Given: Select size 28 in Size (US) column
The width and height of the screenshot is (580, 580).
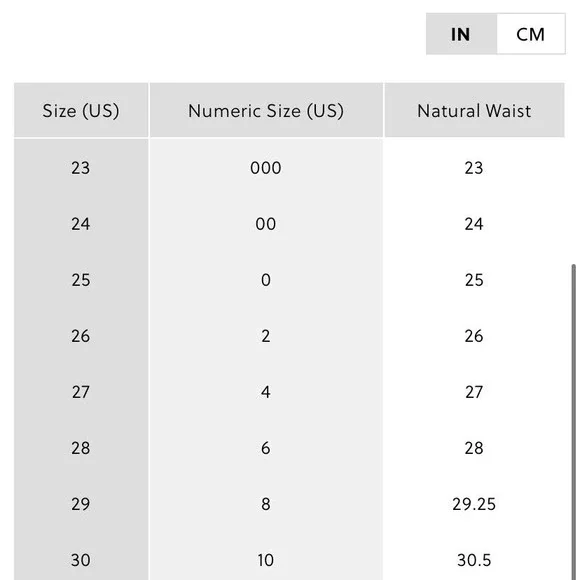Looking at the screenshot, I should (81, 448).
